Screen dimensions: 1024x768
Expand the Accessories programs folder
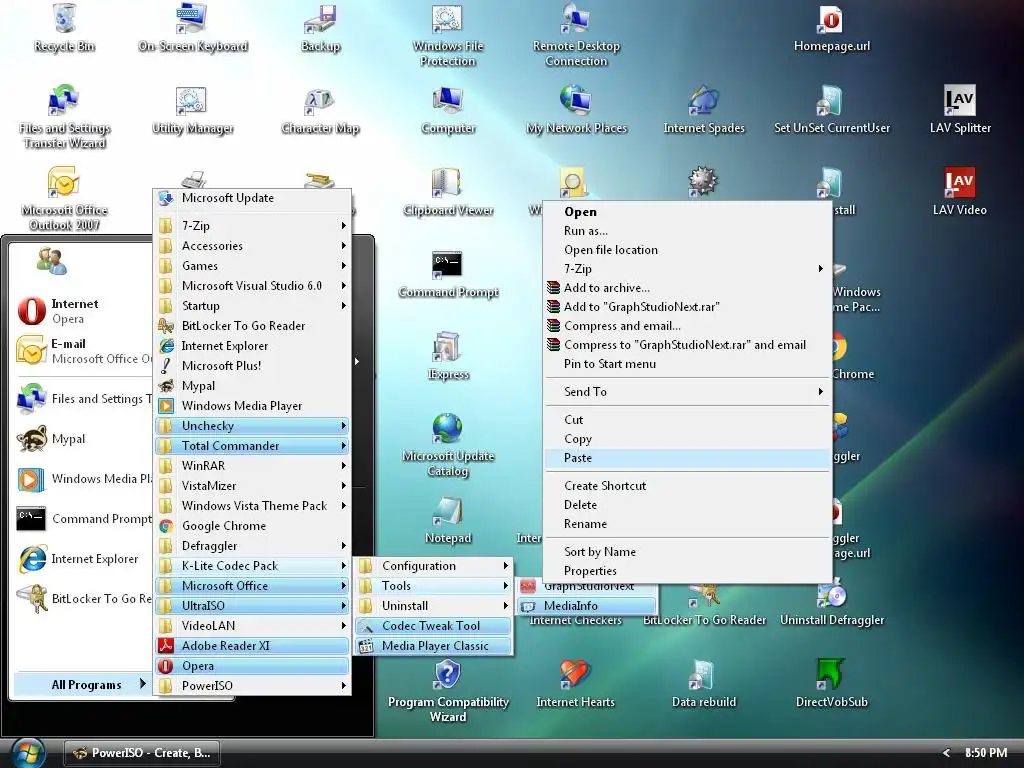252,246
